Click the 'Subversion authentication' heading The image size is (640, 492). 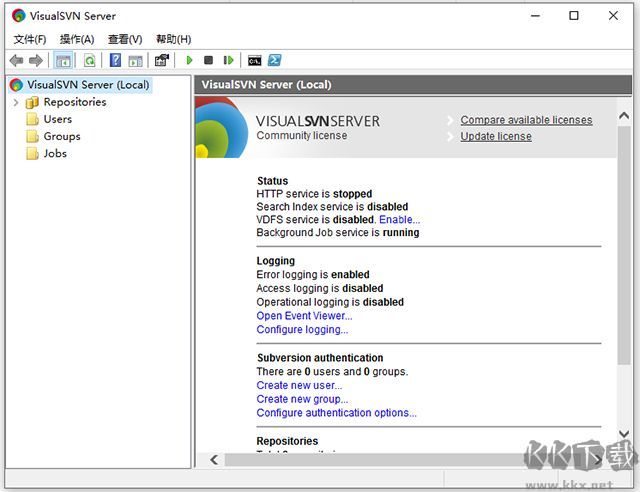[320, 358]
